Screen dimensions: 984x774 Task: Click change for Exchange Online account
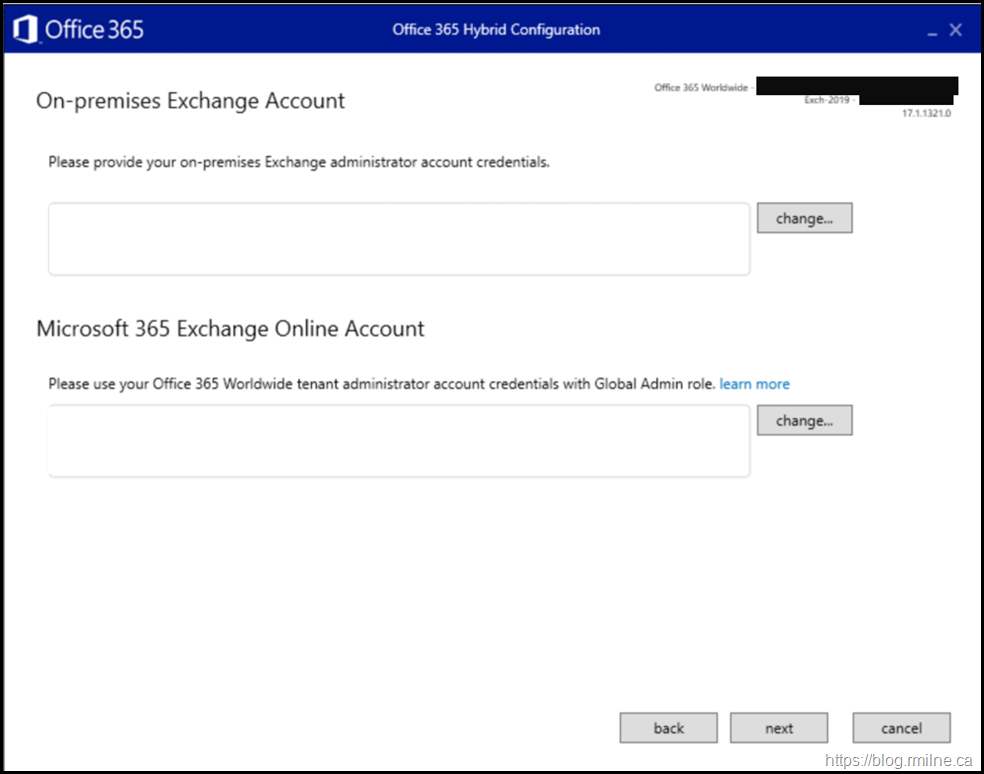click(x=804, y=421)
